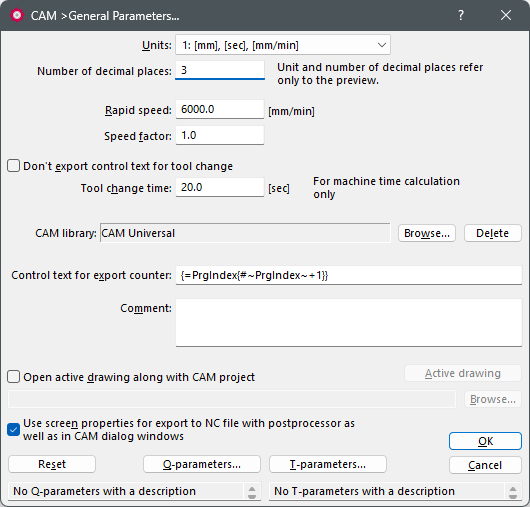This screenshot has height=507, width=530.
Task: Click the Control text for export counter field
Action: click(349, 275)
